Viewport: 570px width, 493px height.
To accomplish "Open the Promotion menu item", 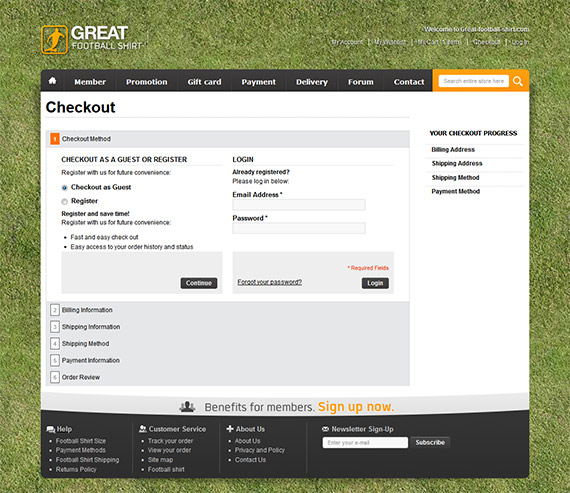I will click(x=146, y=82).
